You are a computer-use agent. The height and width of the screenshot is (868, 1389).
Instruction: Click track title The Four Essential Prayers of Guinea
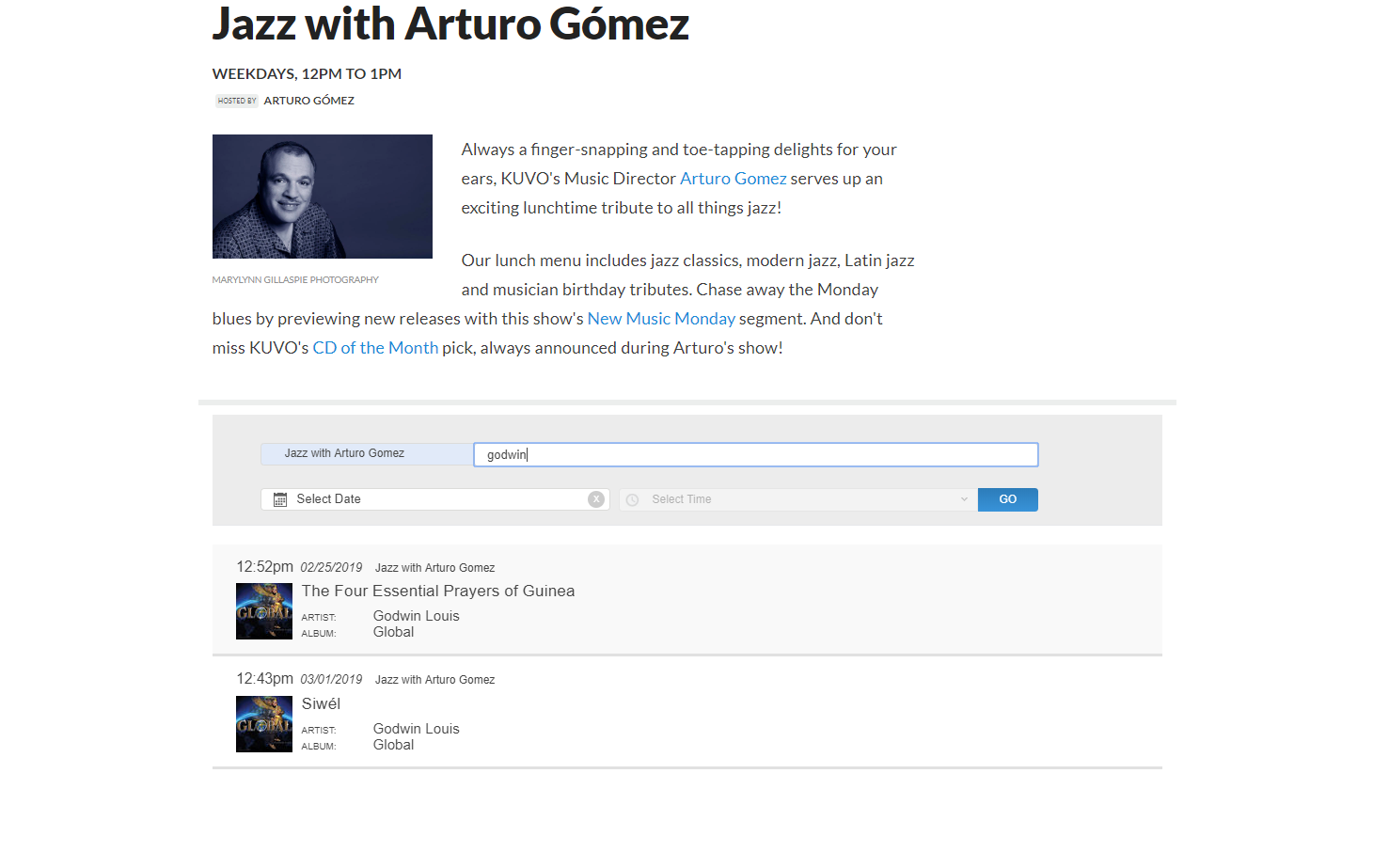coord(438,591)
